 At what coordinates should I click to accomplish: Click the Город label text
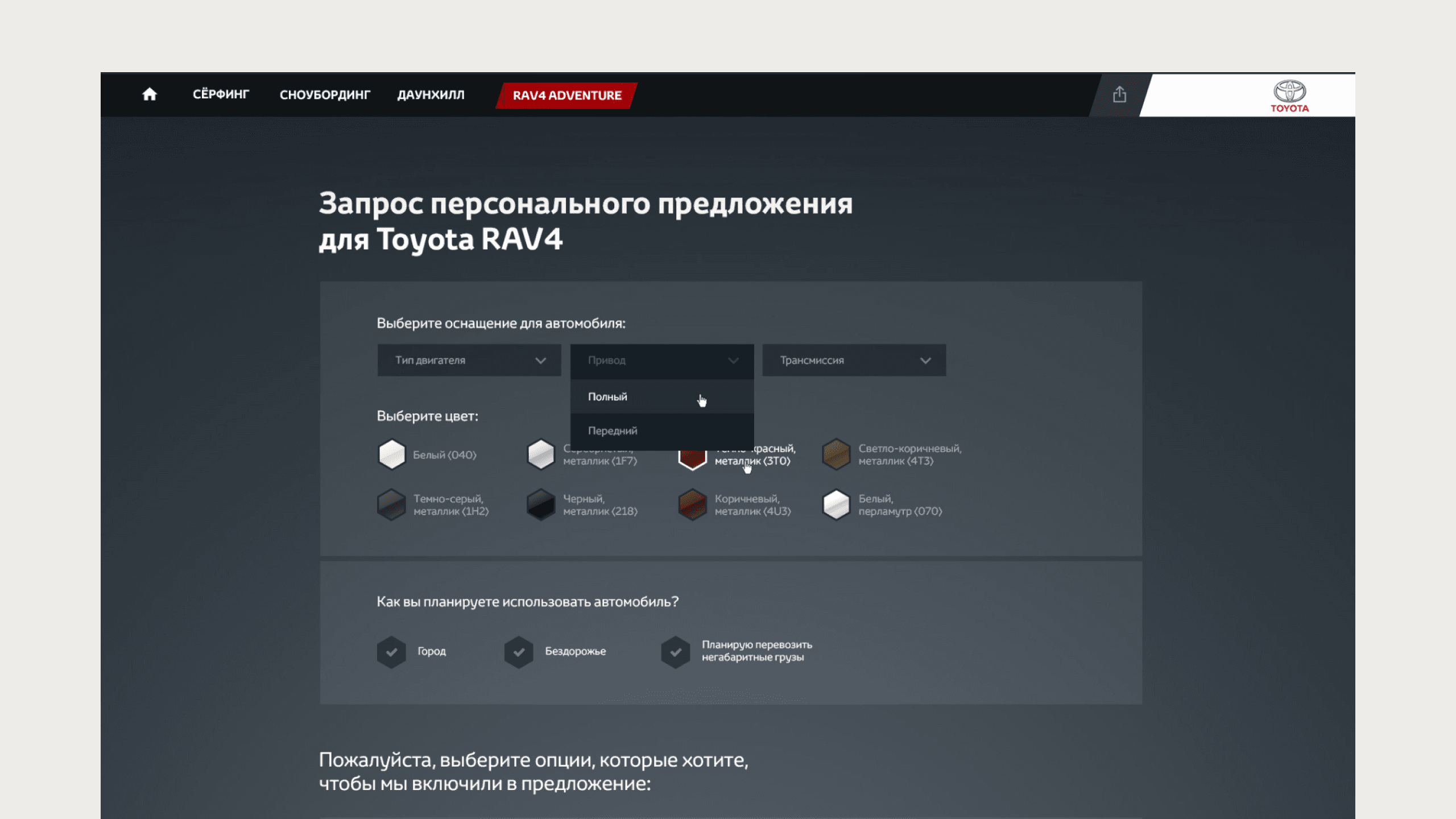[432, 651]
